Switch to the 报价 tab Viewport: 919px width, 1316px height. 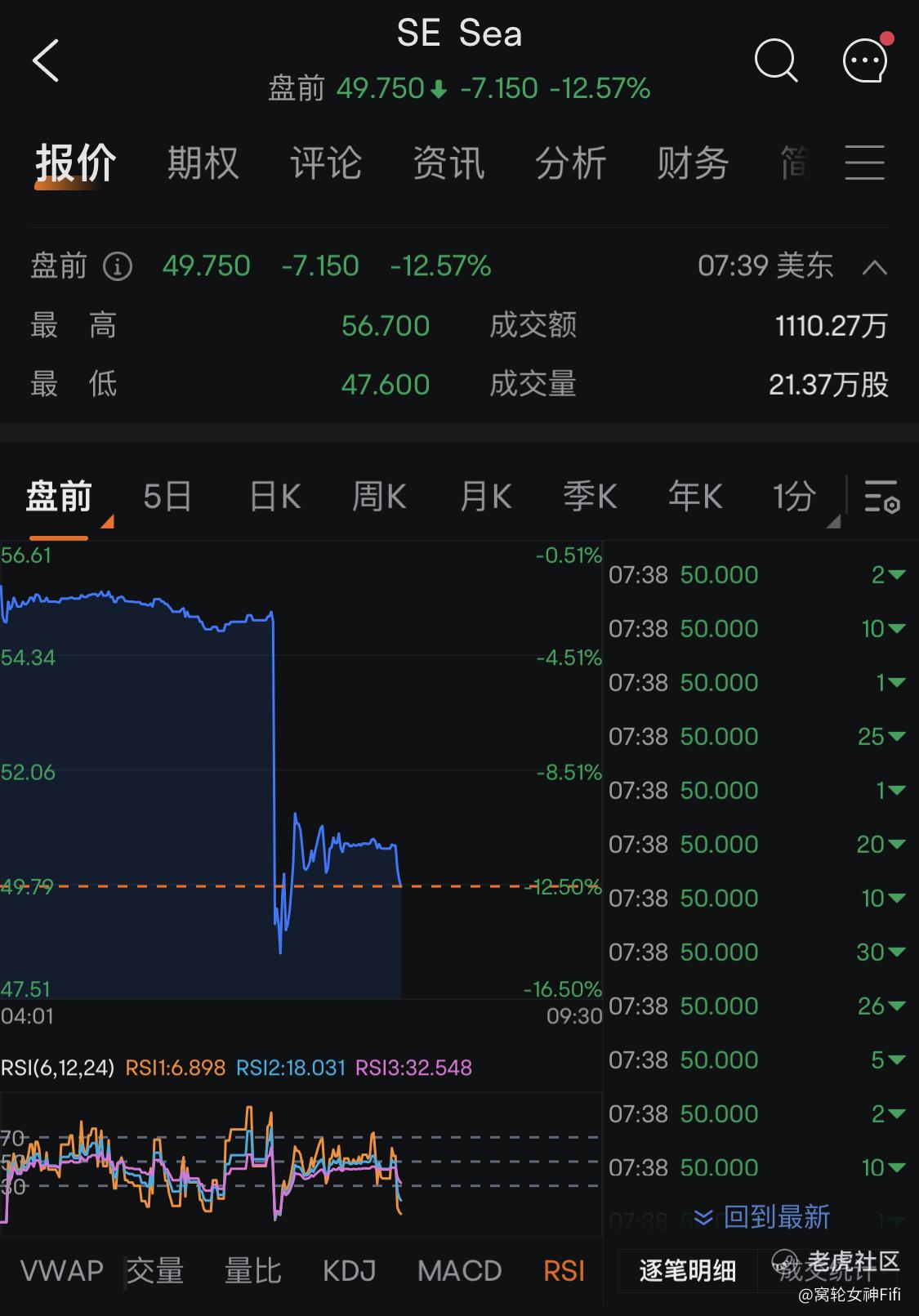(76, 163)
